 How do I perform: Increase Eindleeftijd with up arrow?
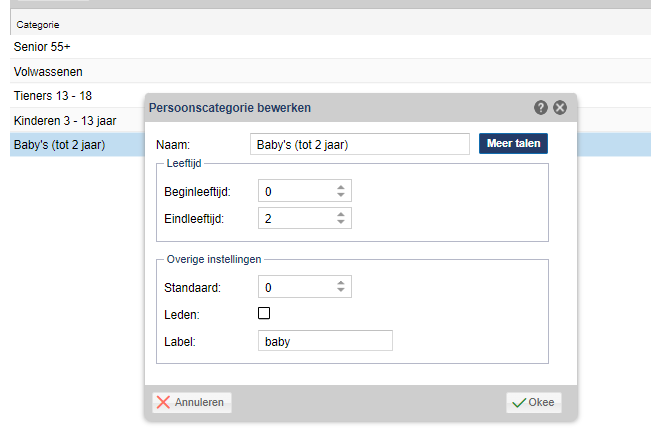click(341, 214)
